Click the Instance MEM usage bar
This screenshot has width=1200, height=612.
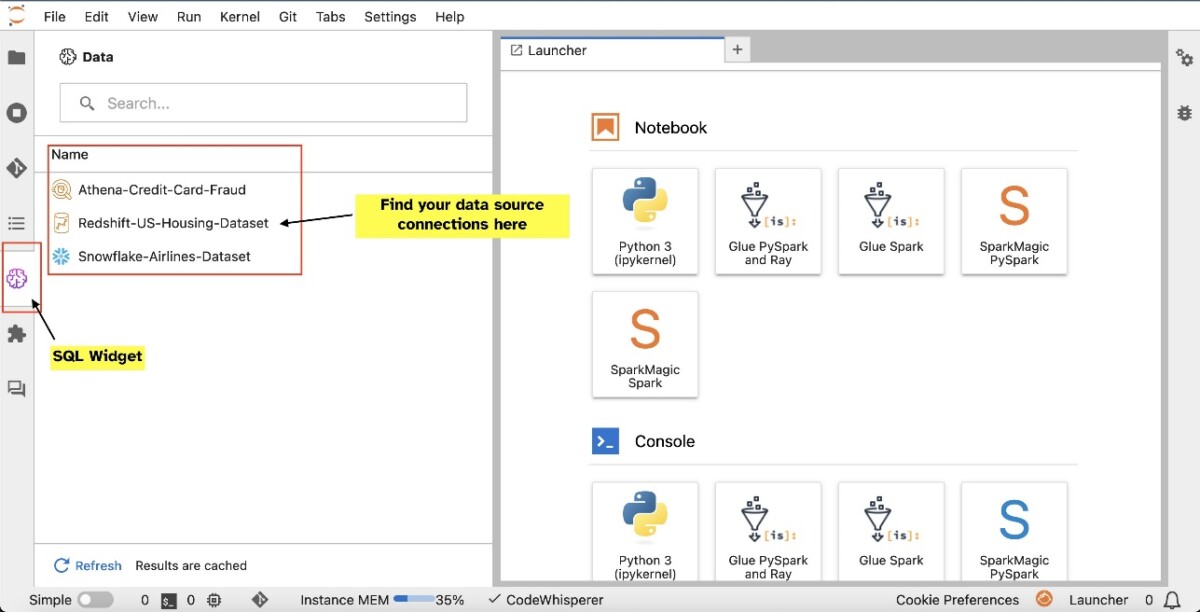(413, 600)
